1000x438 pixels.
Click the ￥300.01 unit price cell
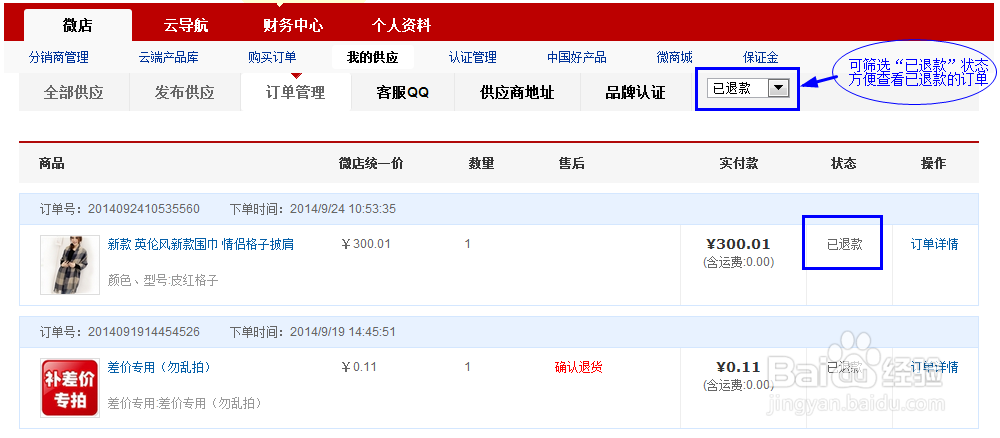coord(366,244)
